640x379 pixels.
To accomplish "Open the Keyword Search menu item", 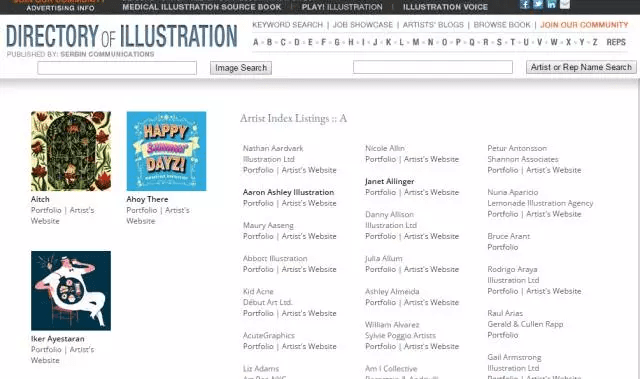I will tap(287, 25).
